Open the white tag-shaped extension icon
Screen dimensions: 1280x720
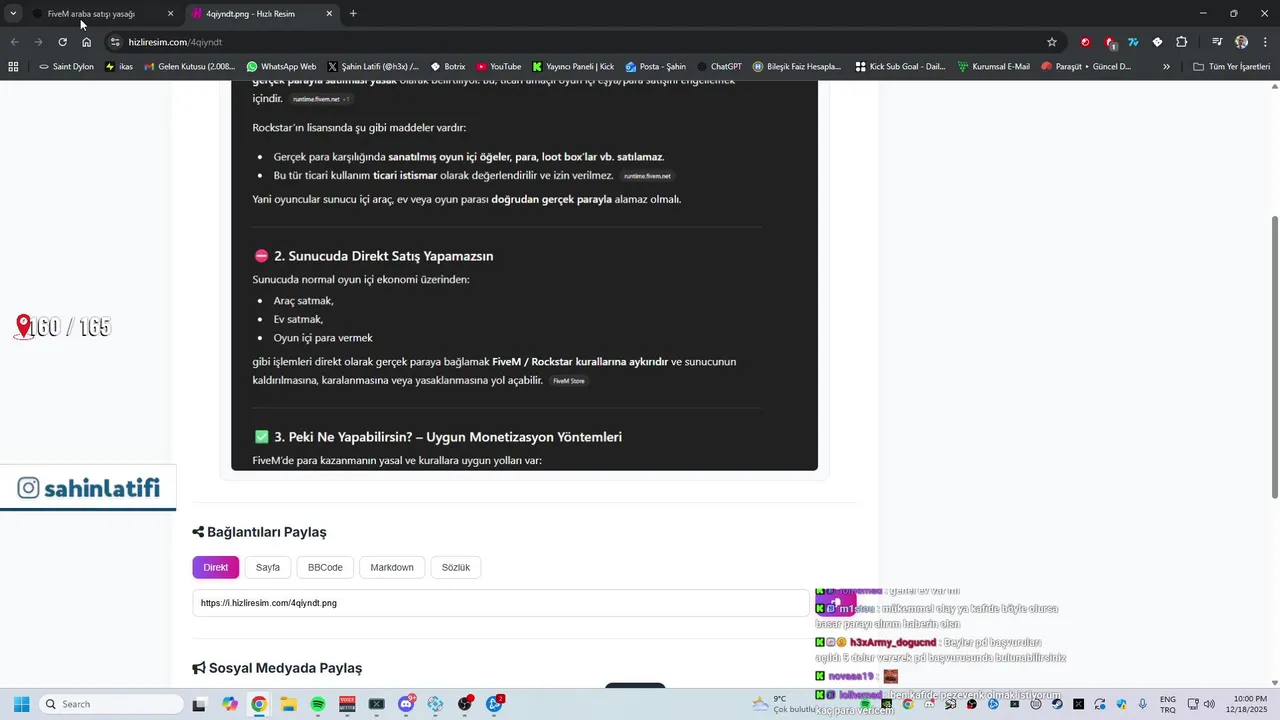(x=1157, y=42)
